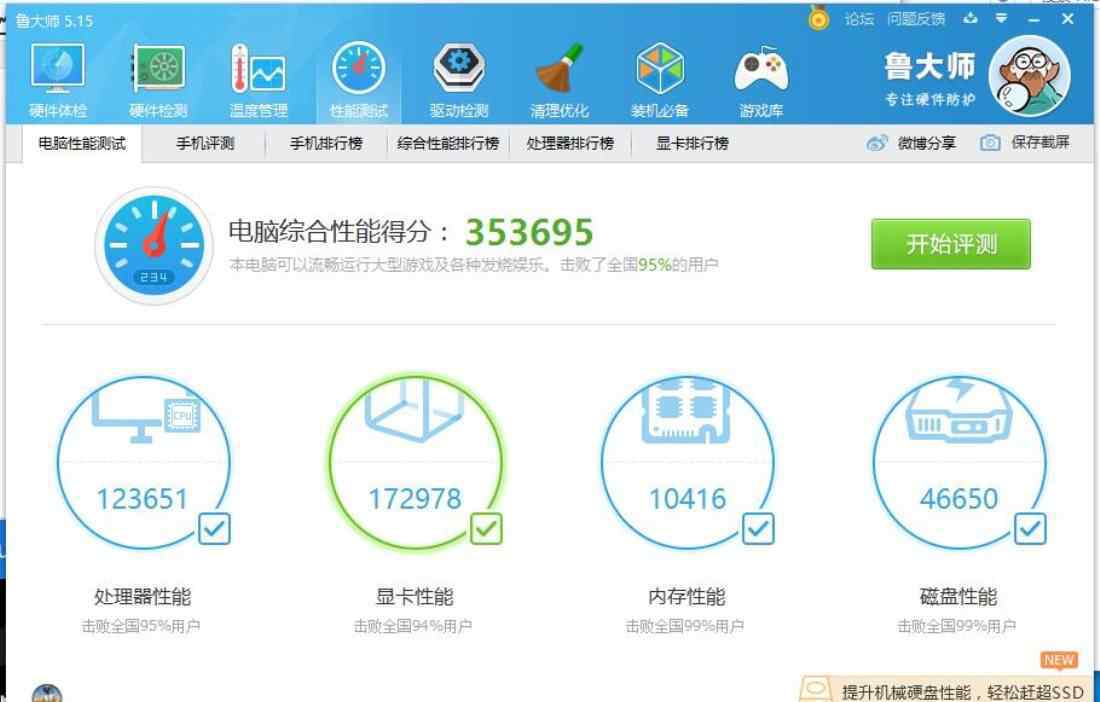Click the skin/upload icon in title bar
1100x702 pixels.
click(970, 18)
